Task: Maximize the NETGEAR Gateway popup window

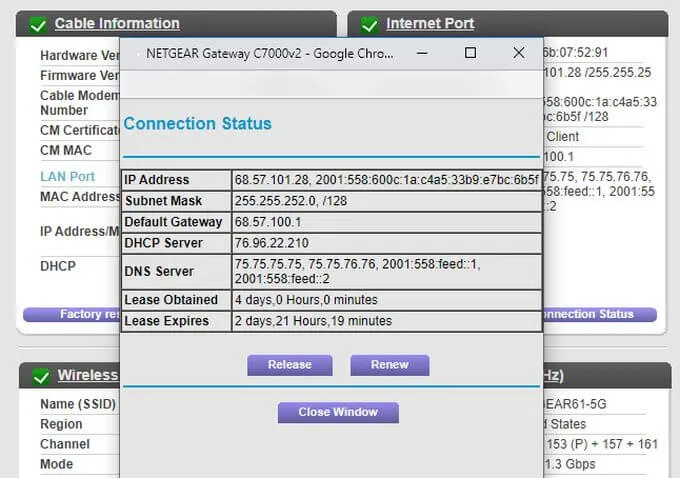Action: pyautogui.click(x=470, y=53)
